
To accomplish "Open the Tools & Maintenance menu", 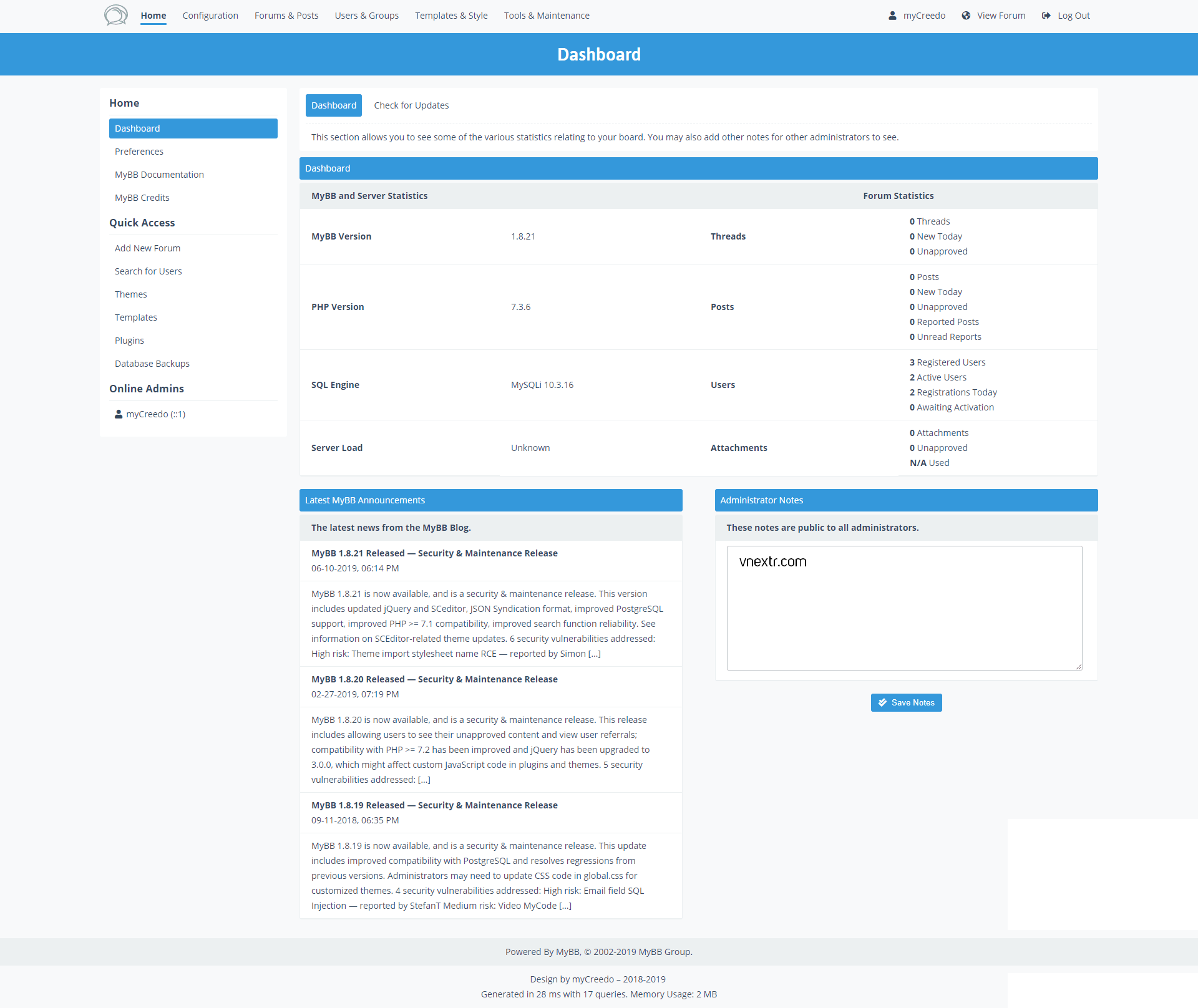I will pos(547,16).
